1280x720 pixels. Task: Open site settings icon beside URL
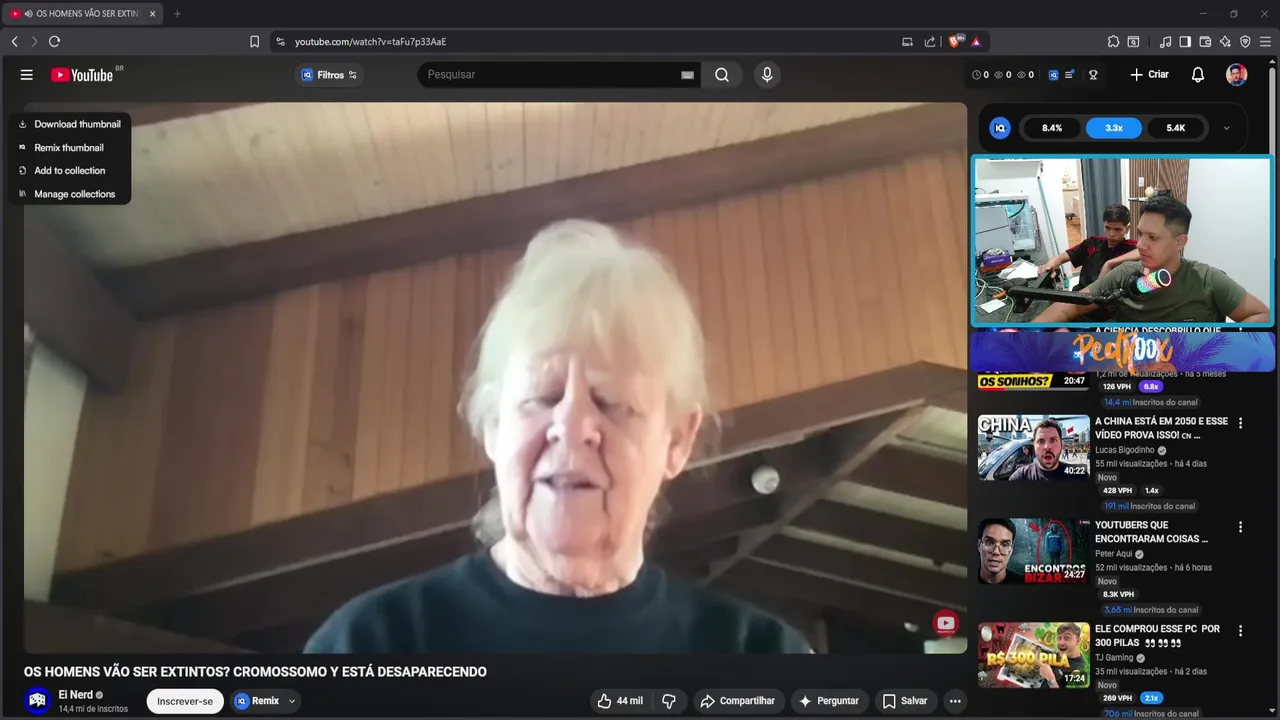[x=280, y=42]
